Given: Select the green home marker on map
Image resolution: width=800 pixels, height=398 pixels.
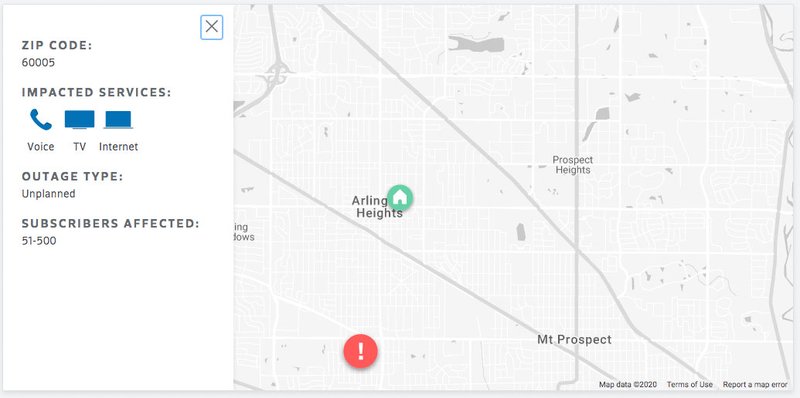Looking at the screenshot, I should [400, 197].
